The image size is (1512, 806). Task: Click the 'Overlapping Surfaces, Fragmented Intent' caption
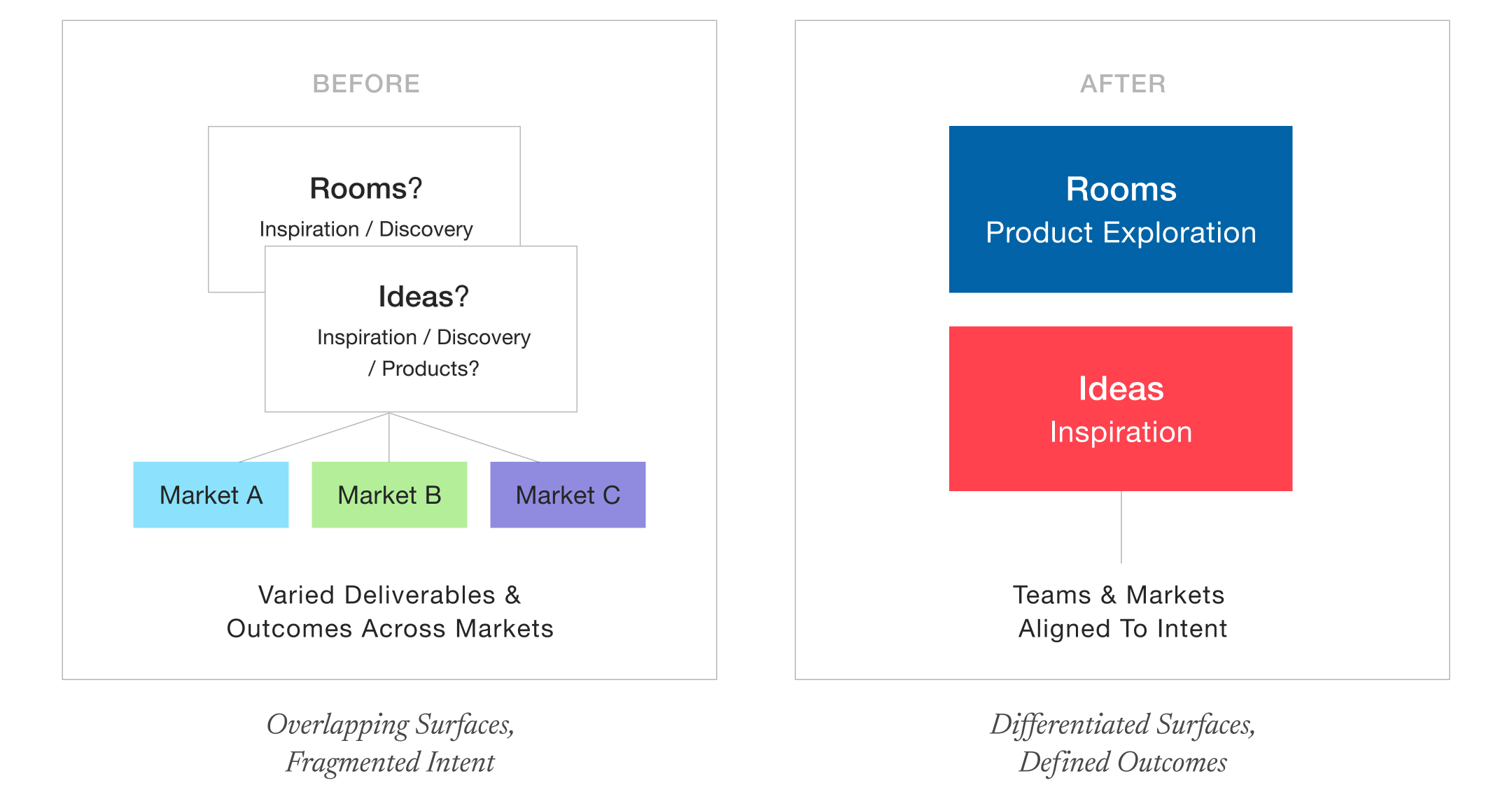click(390, 743)
